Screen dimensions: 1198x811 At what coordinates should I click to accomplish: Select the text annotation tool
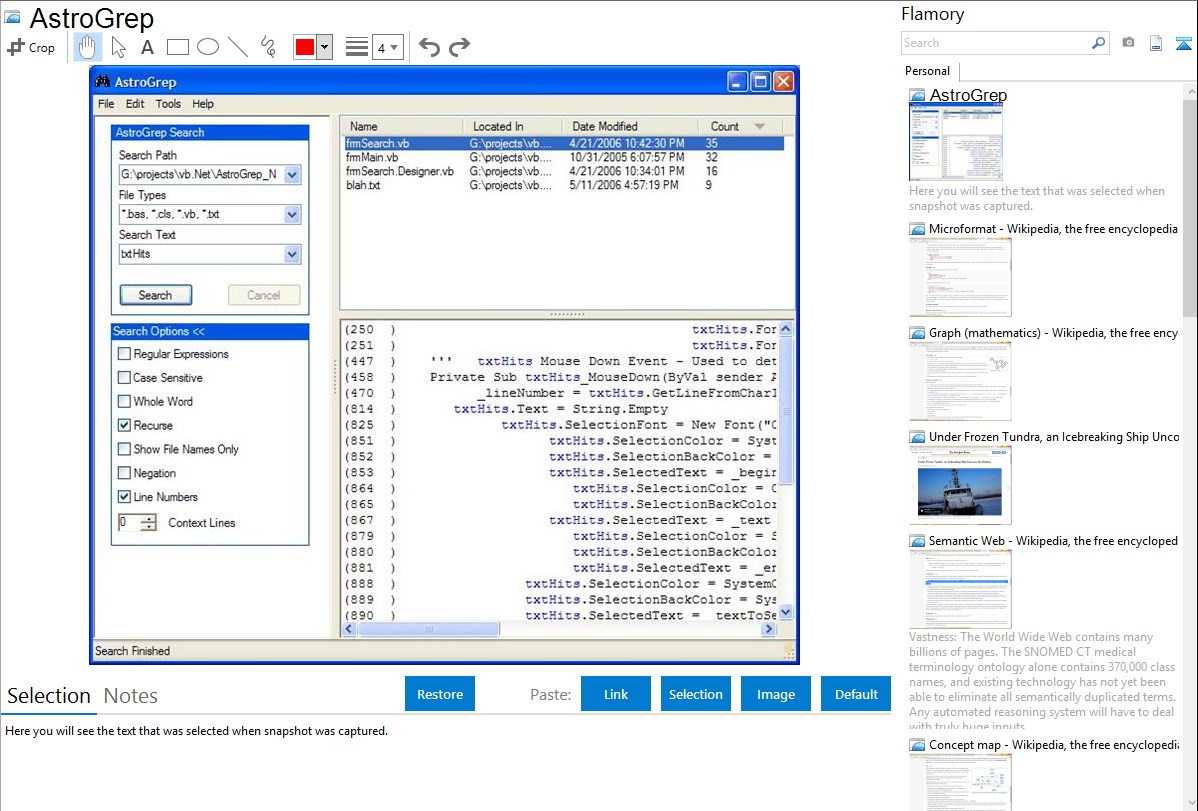pos(147,47)
